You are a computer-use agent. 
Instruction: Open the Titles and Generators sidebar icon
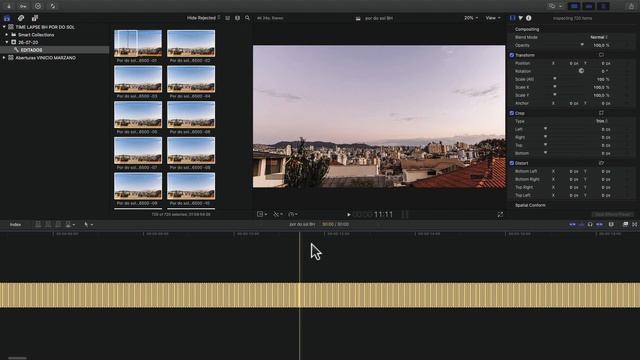[35, 18]
